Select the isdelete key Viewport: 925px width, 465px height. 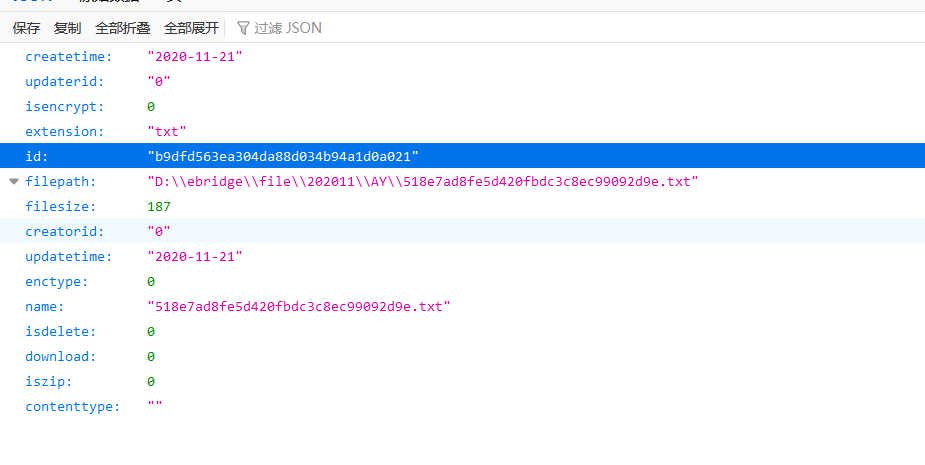pyautogui.click(x=60, y=332)
